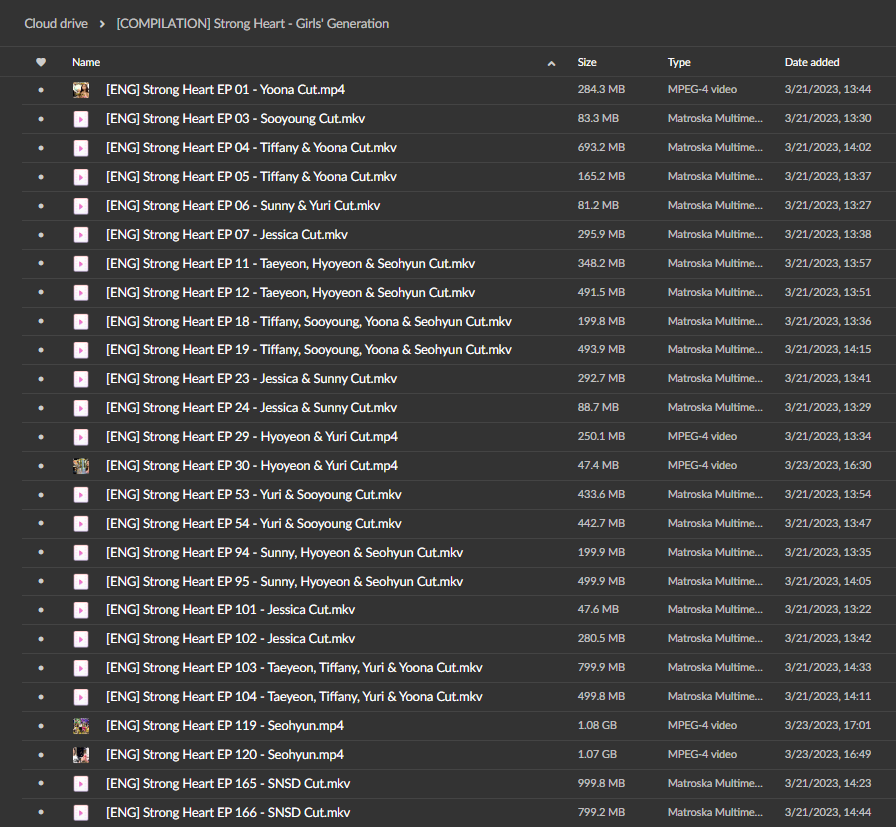The image size is (896, 827).
Task: Click the 47.6 MB size cell
Action: click(x=598, y=609)
